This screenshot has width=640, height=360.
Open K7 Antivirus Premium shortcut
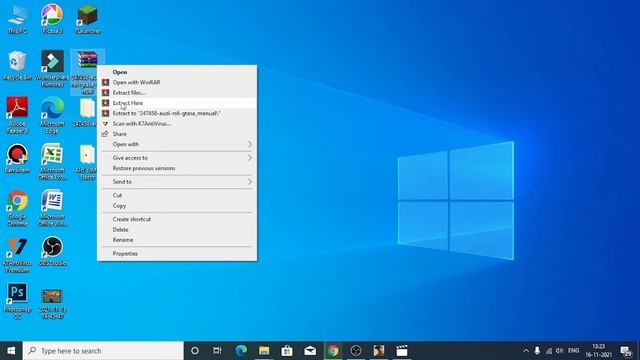17,255
